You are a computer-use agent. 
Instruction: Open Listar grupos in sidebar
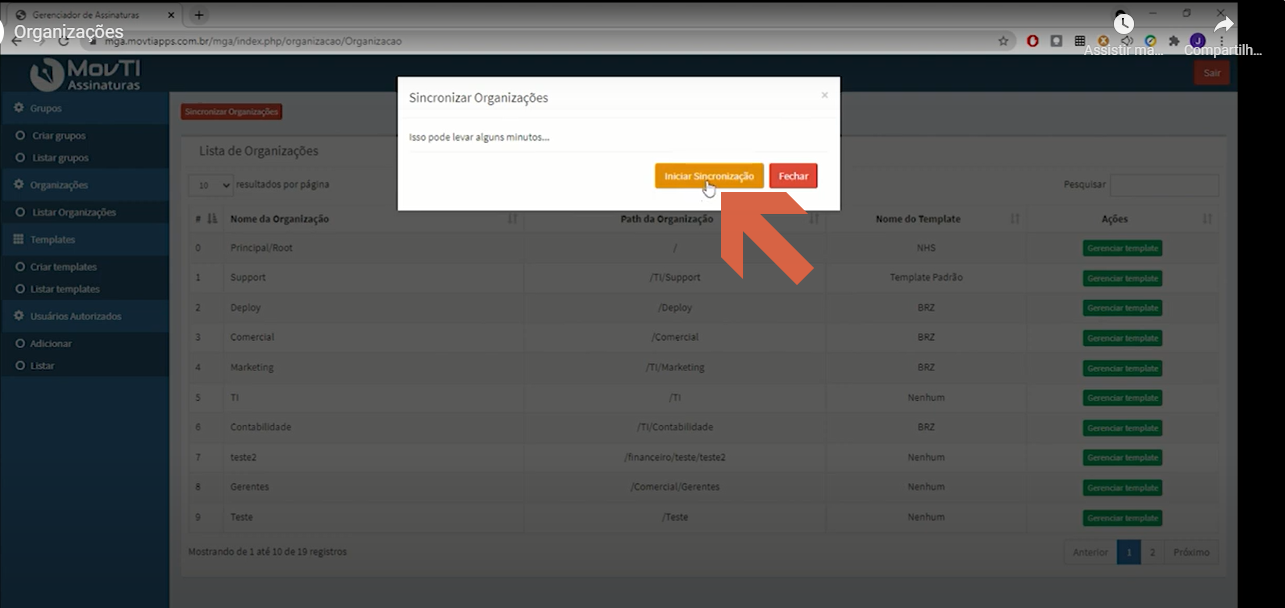60,158
